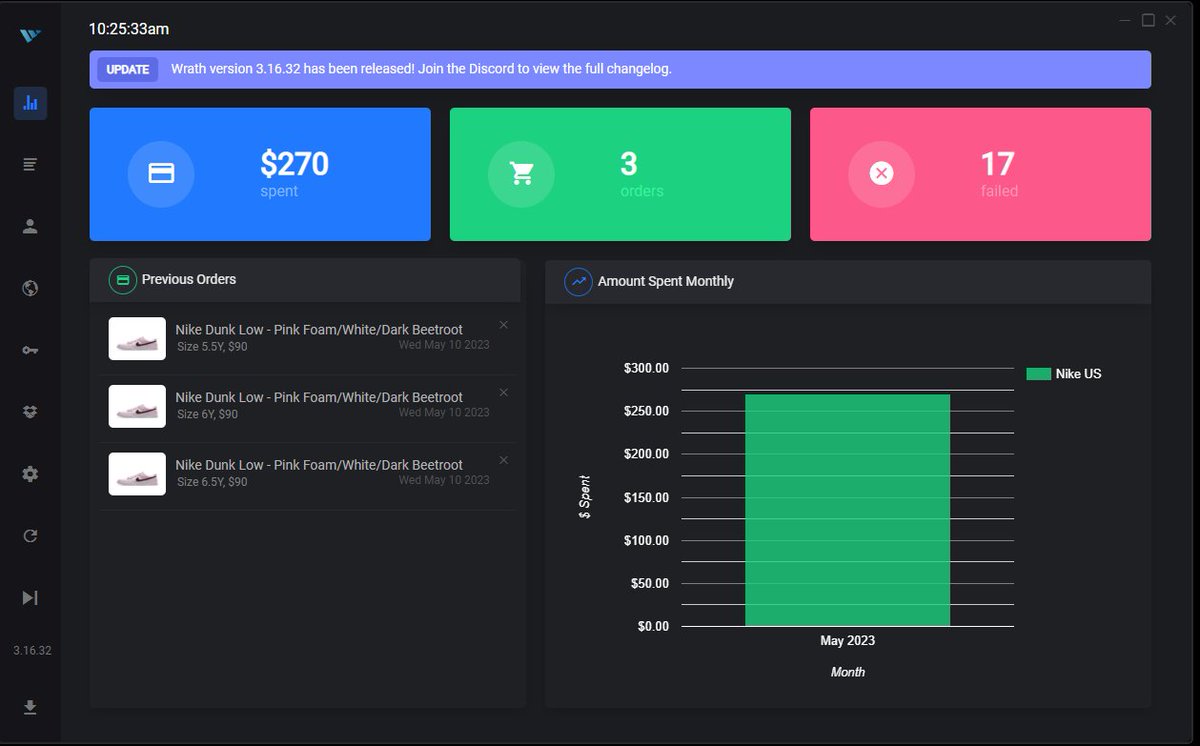The width and height of the screenshot is (1200, 746).
Task: Click the '$150.00' axis value
Action: click(x=646, y=497)
